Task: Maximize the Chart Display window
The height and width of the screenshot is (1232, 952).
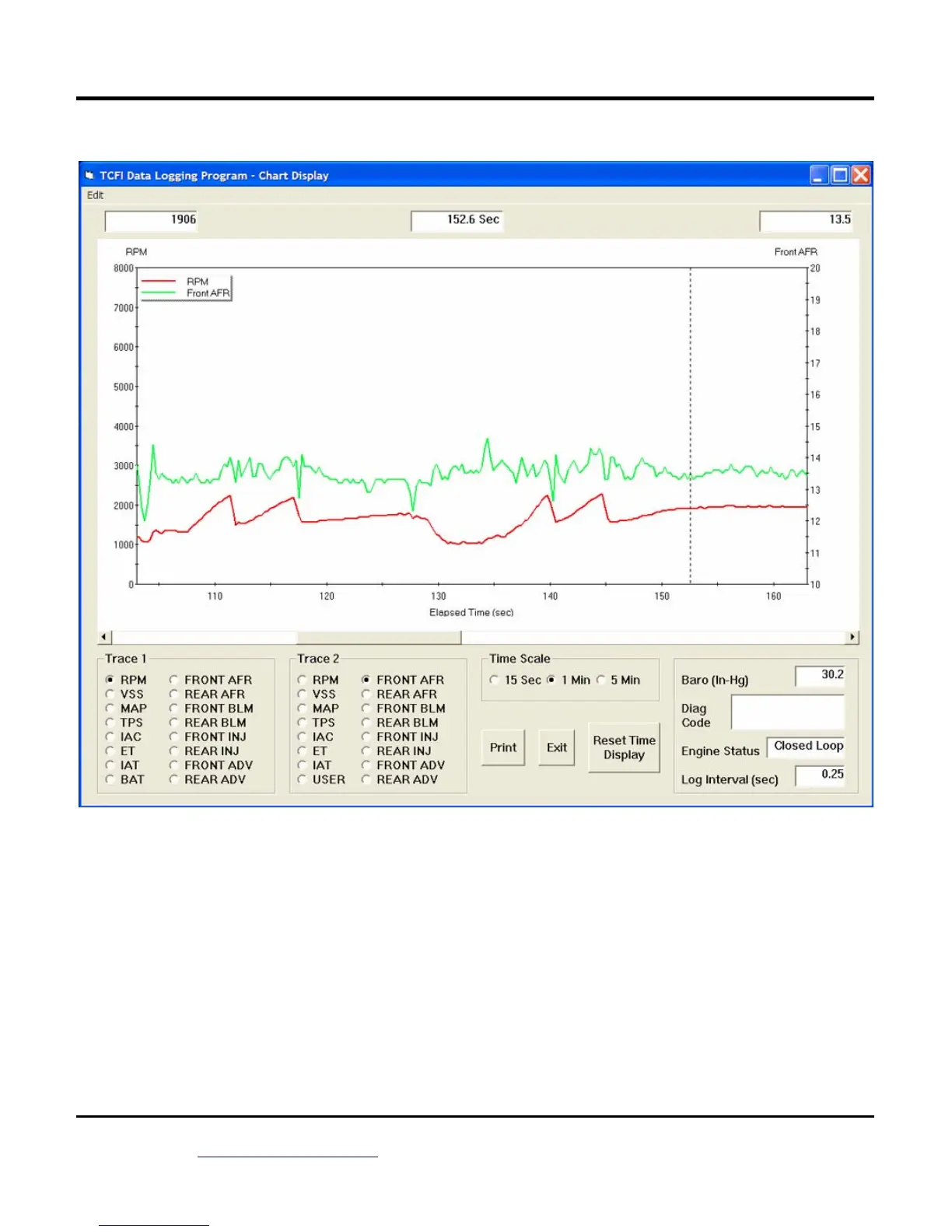Action: (840, 175)
